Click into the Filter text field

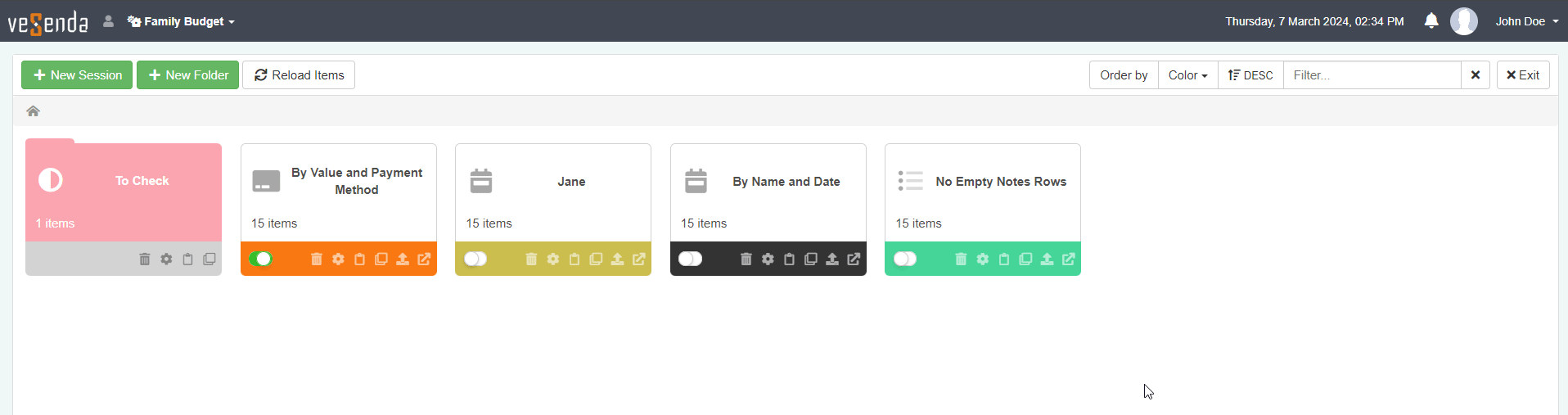[1372, 75]
